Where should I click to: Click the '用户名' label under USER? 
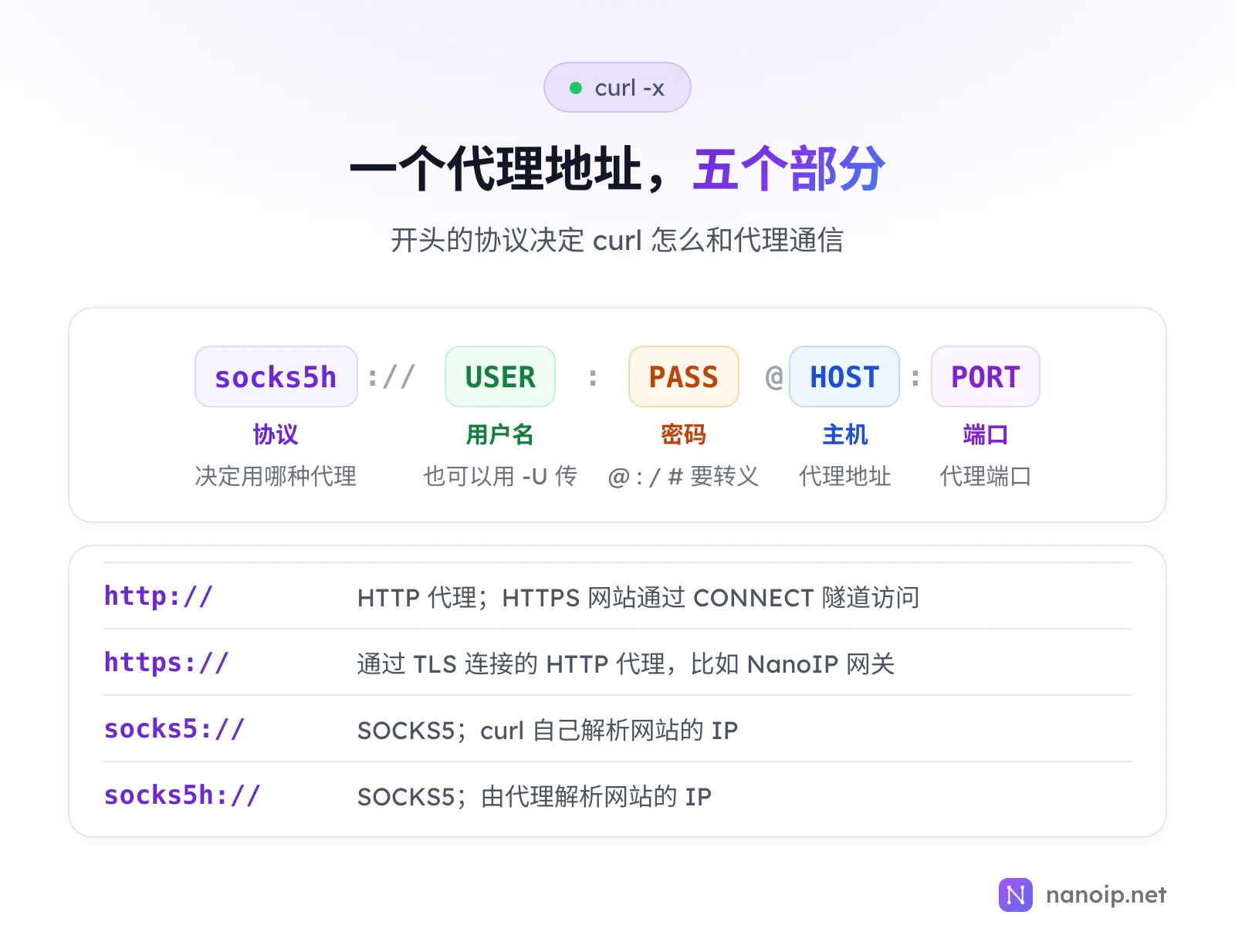pyautogui.click(x=500, y=434)
